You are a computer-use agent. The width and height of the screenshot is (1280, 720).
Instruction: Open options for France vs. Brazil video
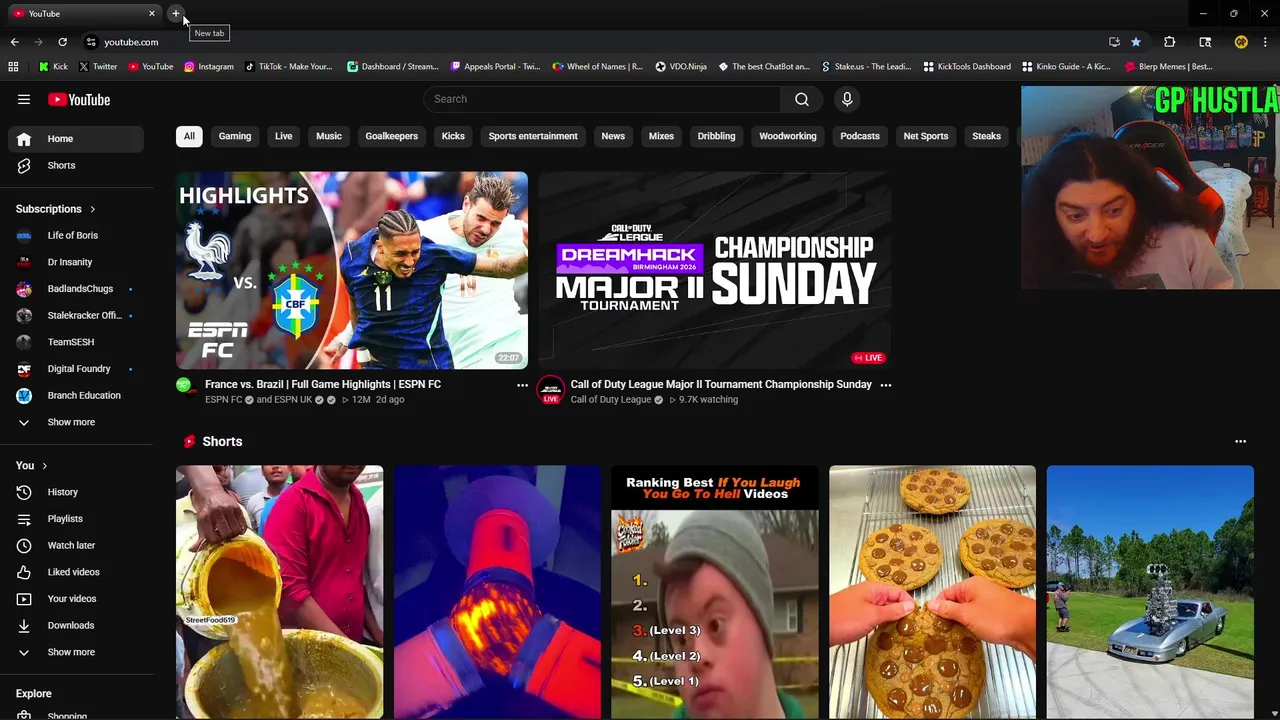tap(522, 385)
